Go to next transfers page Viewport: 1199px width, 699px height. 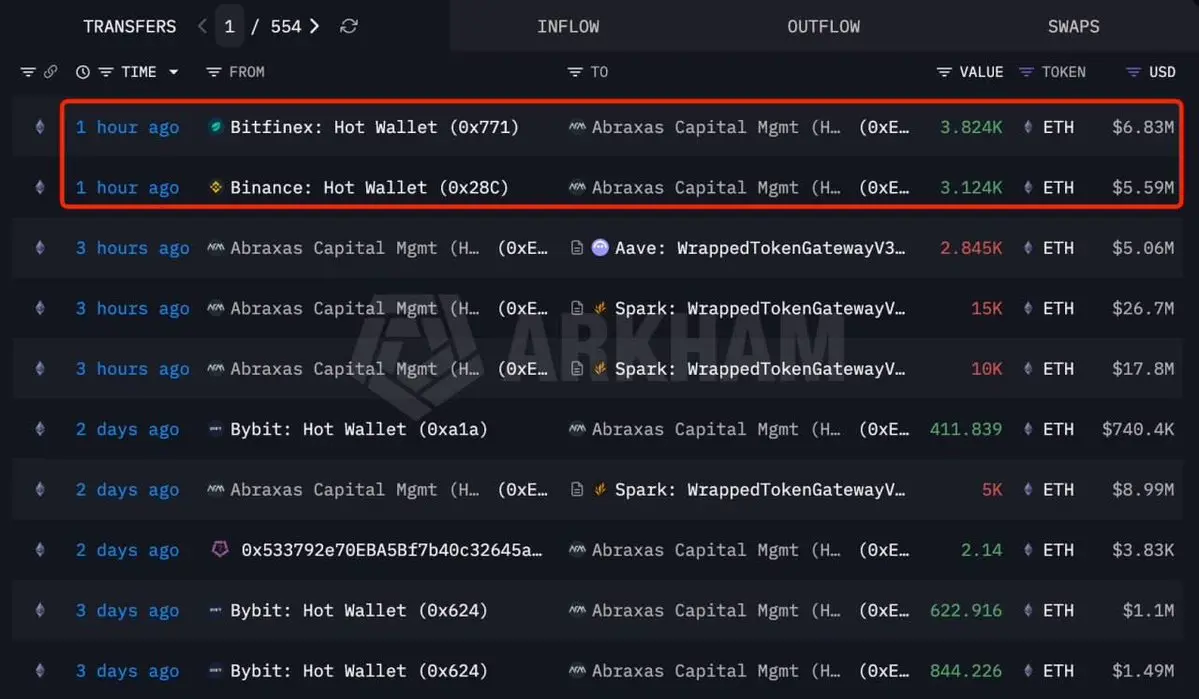pyautogui.click(x=314, y=26)
